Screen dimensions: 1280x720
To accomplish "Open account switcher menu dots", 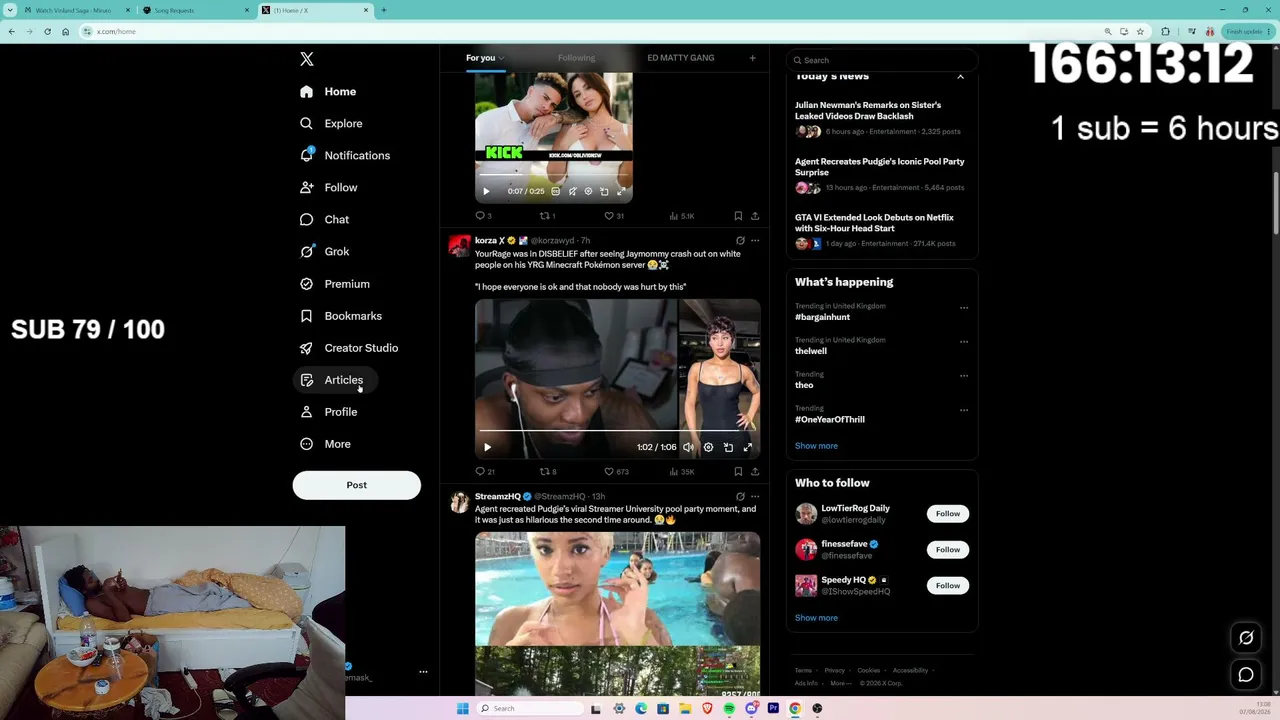I will click(x=423, y=672).
